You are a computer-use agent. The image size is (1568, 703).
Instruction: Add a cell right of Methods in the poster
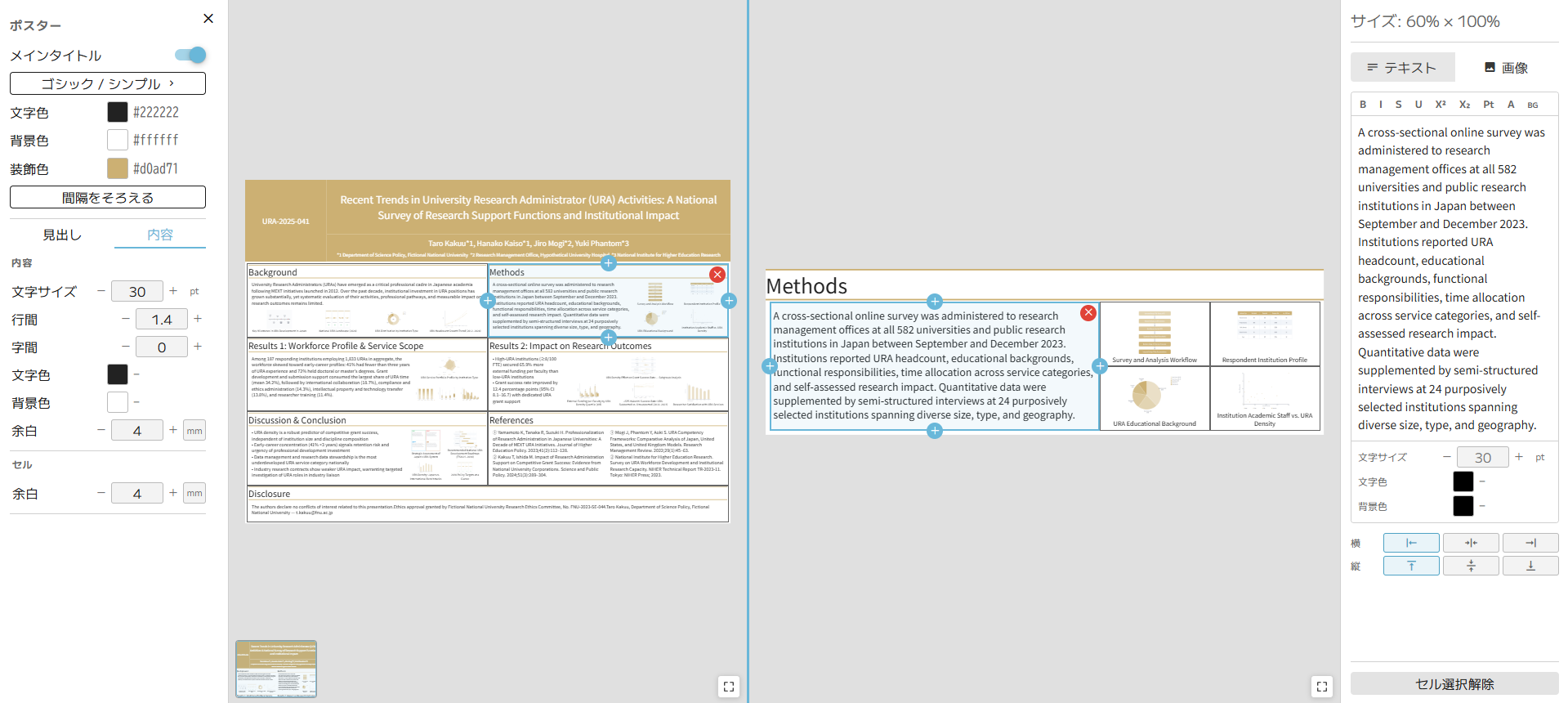point(729,301)
